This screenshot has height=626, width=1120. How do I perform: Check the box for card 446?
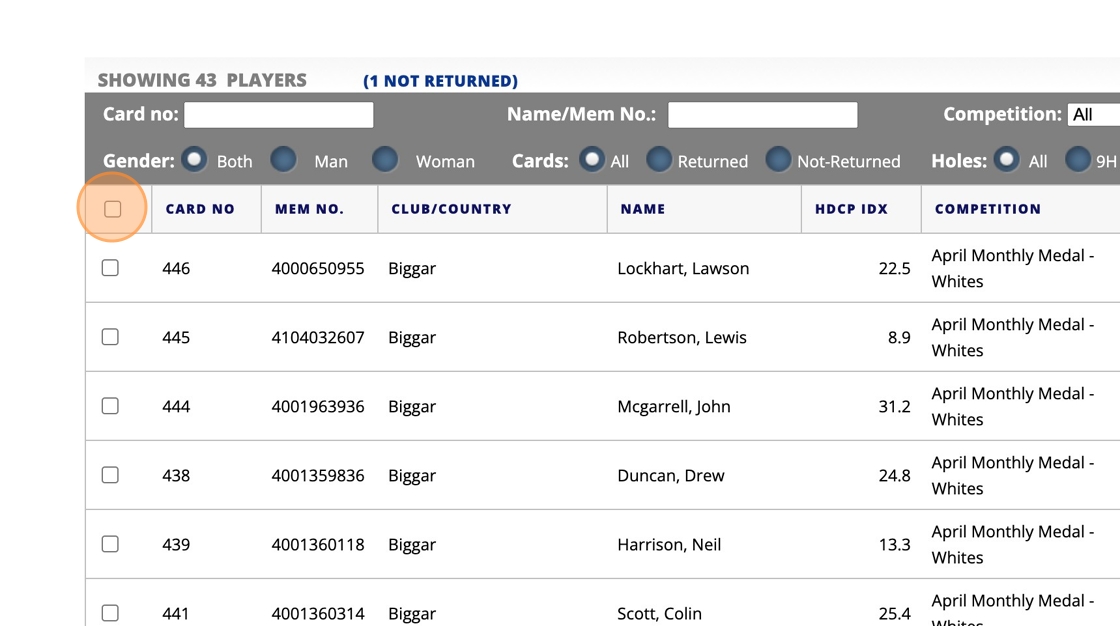pyautogui.click(x=110, y=268)
